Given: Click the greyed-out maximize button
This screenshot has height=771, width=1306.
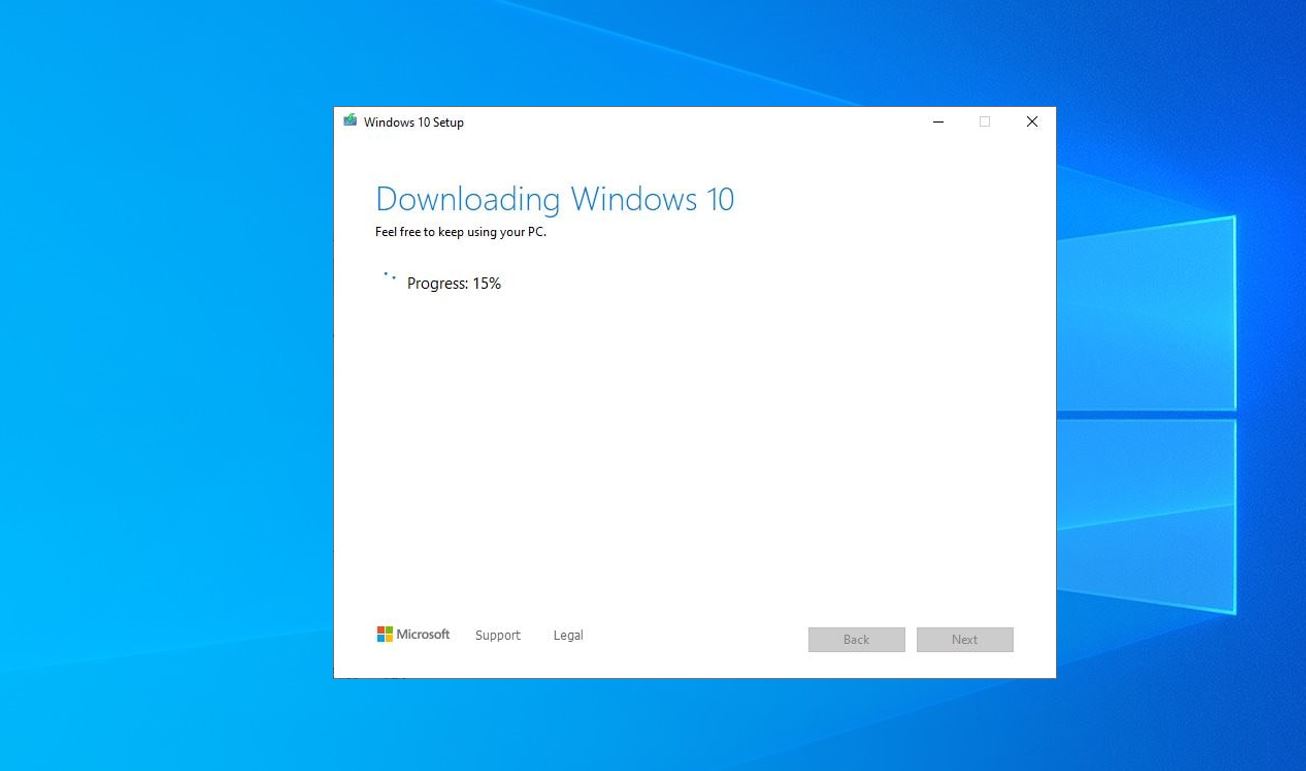Looking at the screenshot, I should (x=985, y=122).
